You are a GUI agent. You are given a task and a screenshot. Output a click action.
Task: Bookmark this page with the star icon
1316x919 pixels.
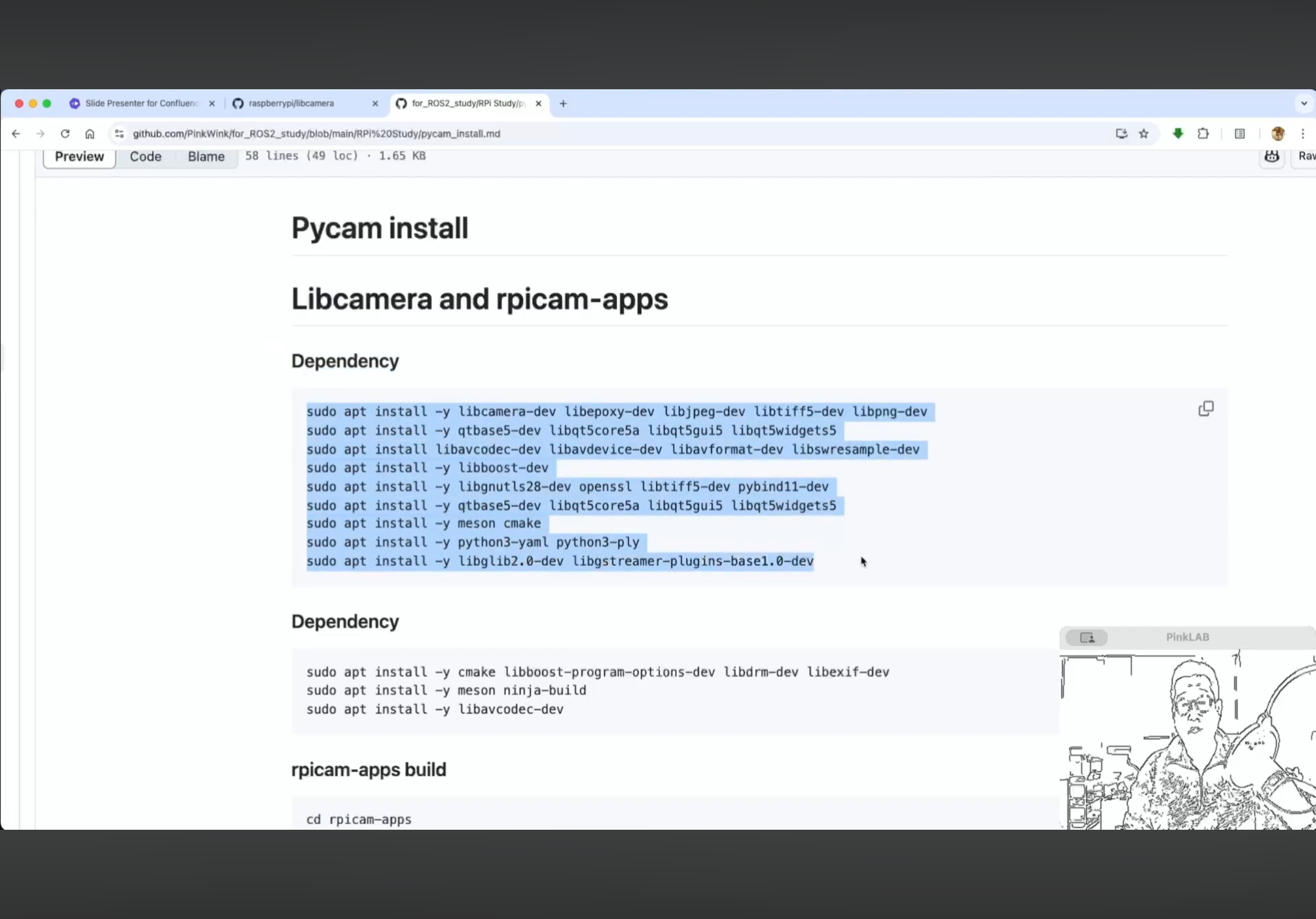tap(1144, 133)
